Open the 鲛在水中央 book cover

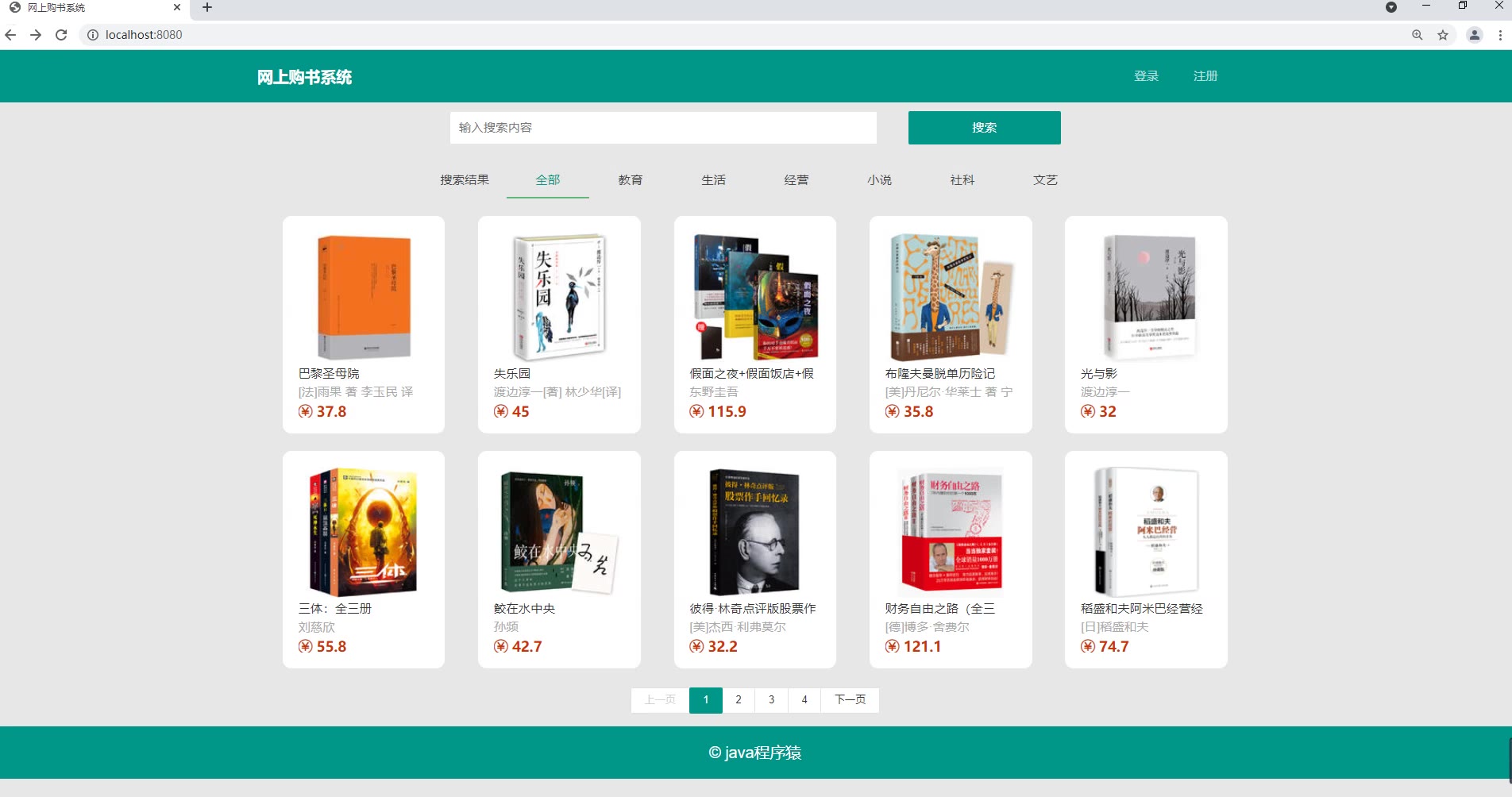(559, 533)
